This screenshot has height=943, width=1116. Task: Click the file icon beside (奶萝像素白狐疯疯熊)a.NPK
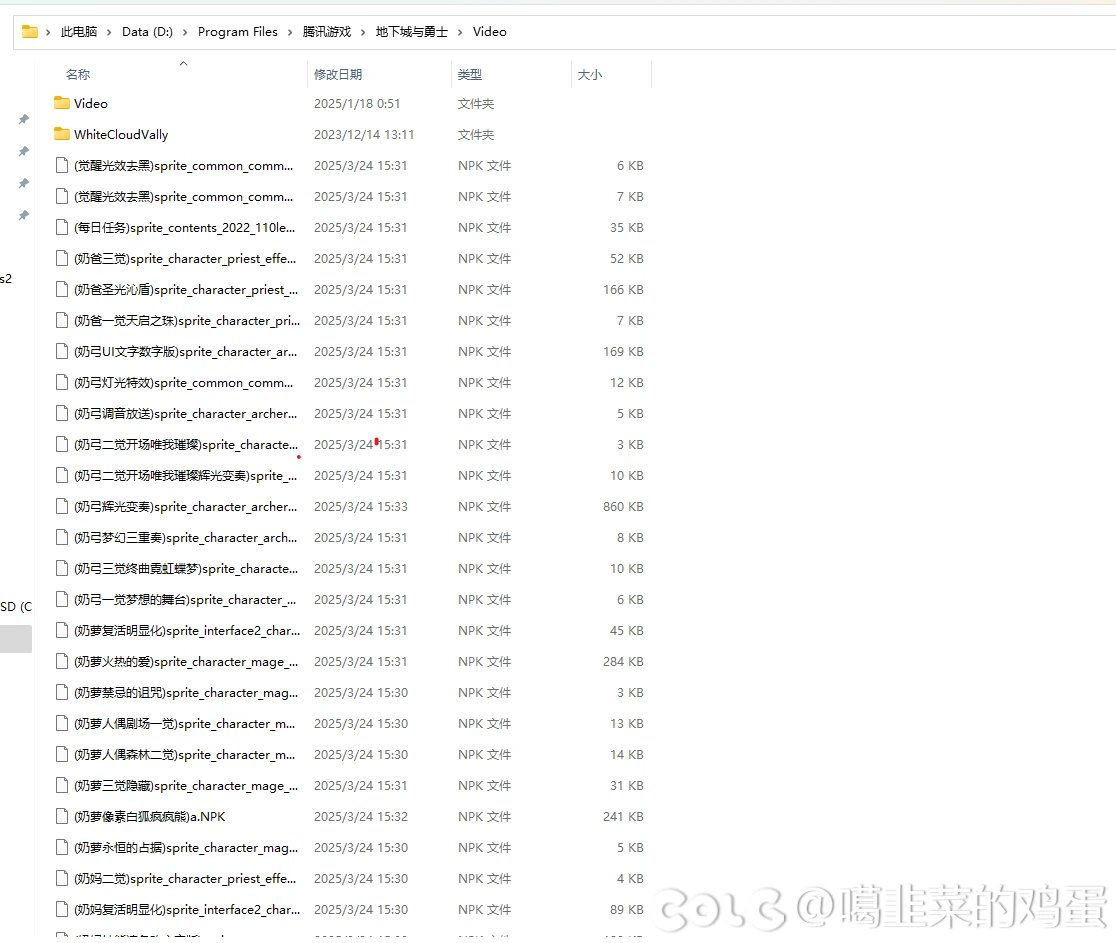(x=62, y=816)
